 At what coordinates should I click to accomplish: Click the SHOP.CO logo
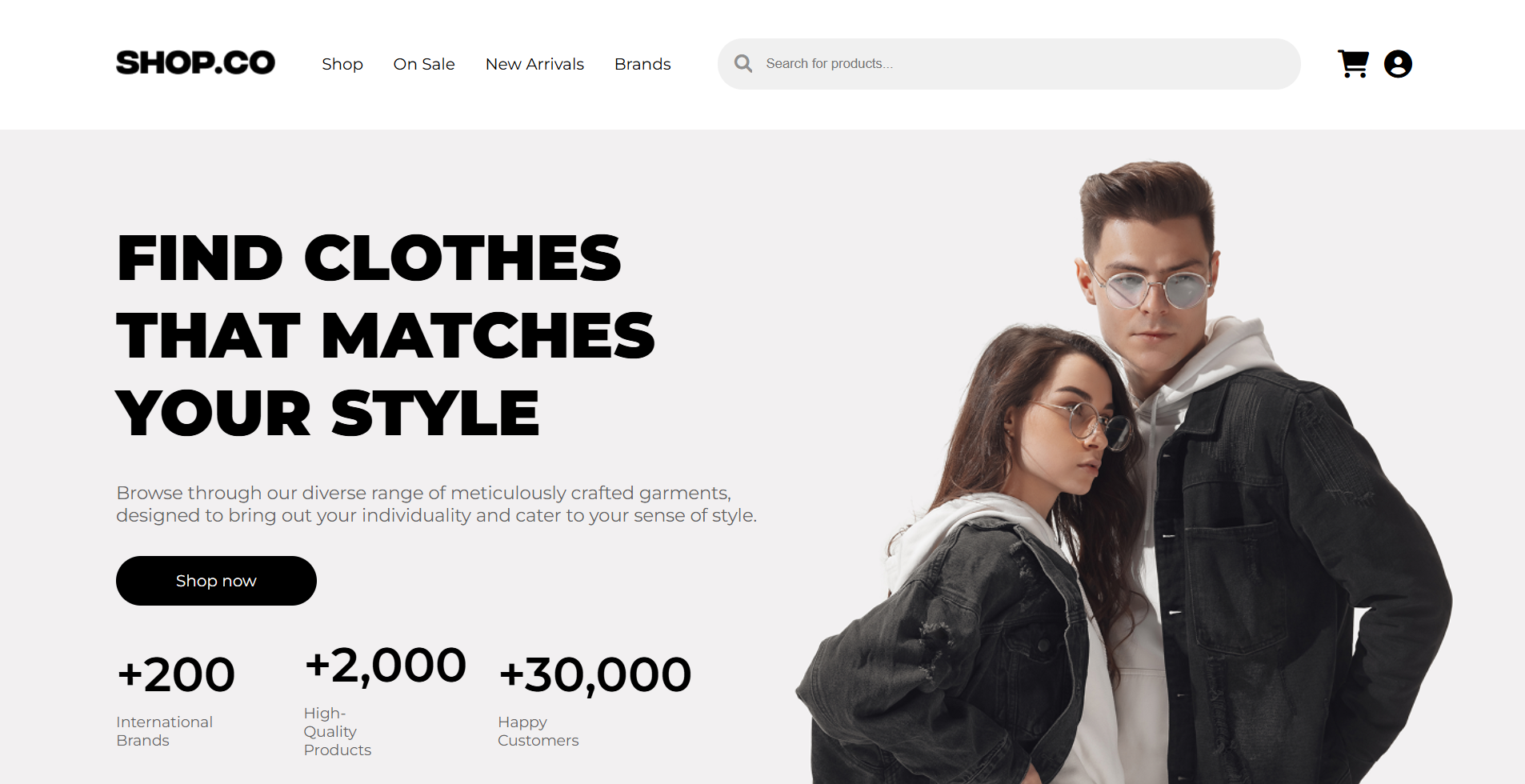[x=195, y=62]
